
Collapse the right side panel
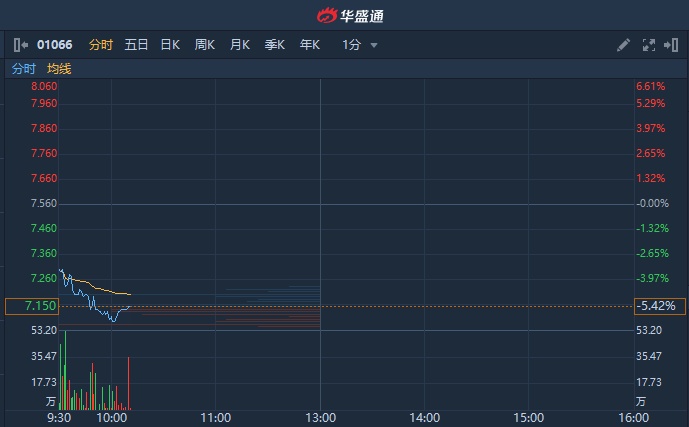(671, 45)
